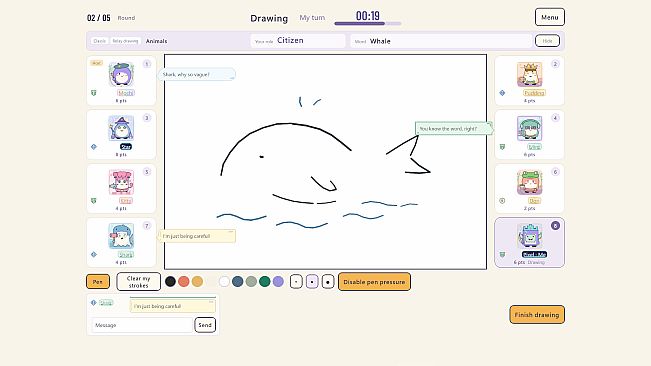Click the blue diamond icon on Shark's card
The height and width of the screenshot is (366, 651).
(94, 254)
